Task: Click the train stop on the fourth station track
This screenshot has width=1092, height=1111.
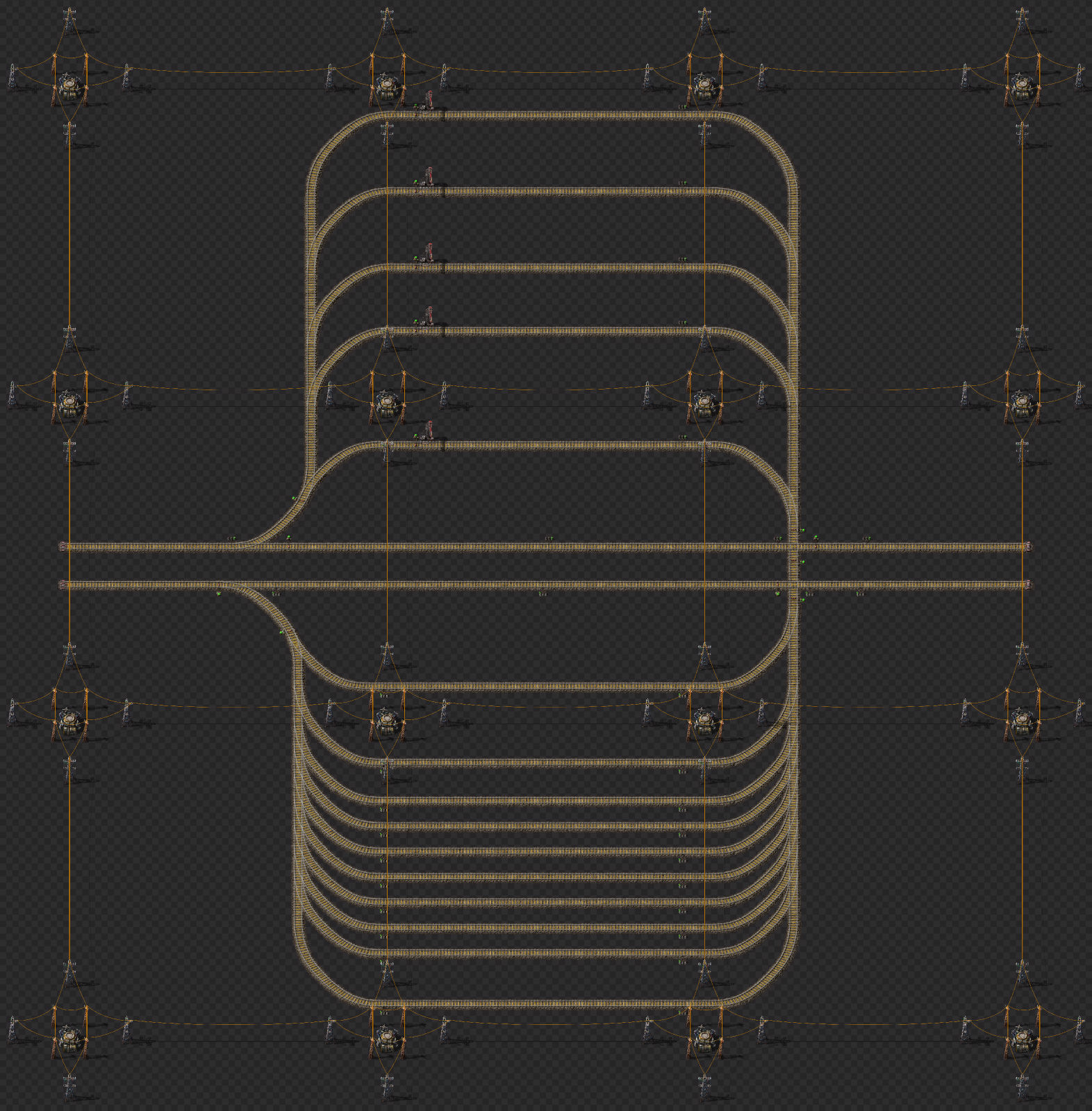Action: click(x=429, y=317)
